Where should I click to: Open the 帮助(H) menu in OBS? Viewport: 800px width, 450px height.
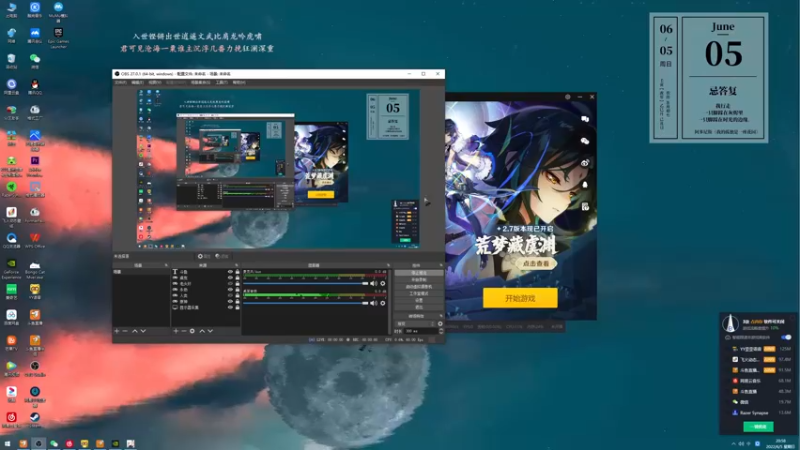coord(239,82)
